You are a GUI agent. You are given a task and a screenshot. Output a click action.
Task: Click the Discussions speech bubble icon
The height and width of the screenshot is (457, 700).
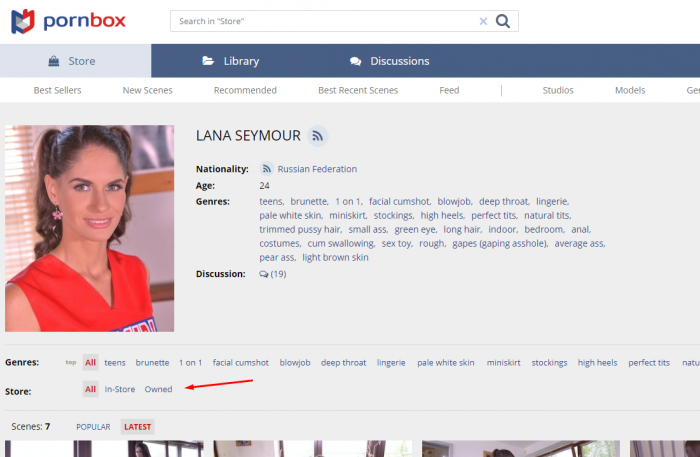(355, 61)
